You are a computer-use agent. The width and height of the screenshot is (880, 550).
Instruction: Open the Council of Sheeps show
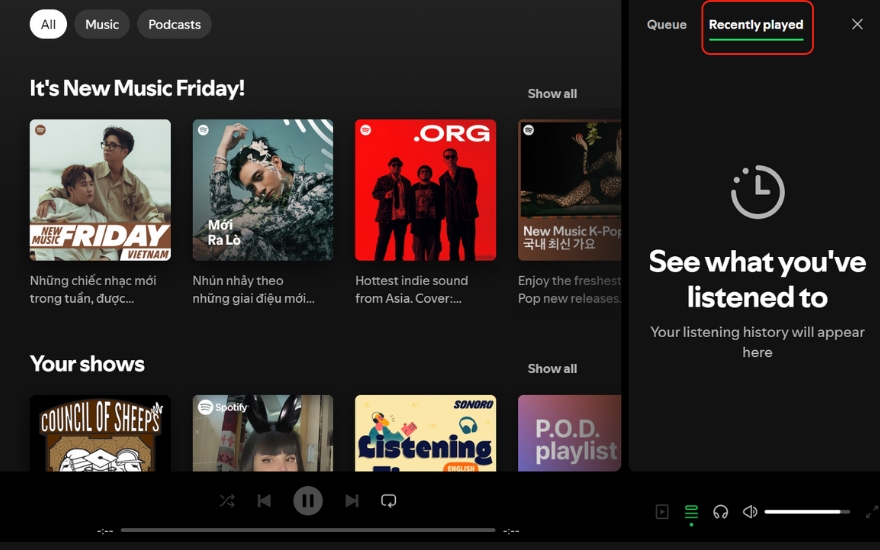[100, 433]
